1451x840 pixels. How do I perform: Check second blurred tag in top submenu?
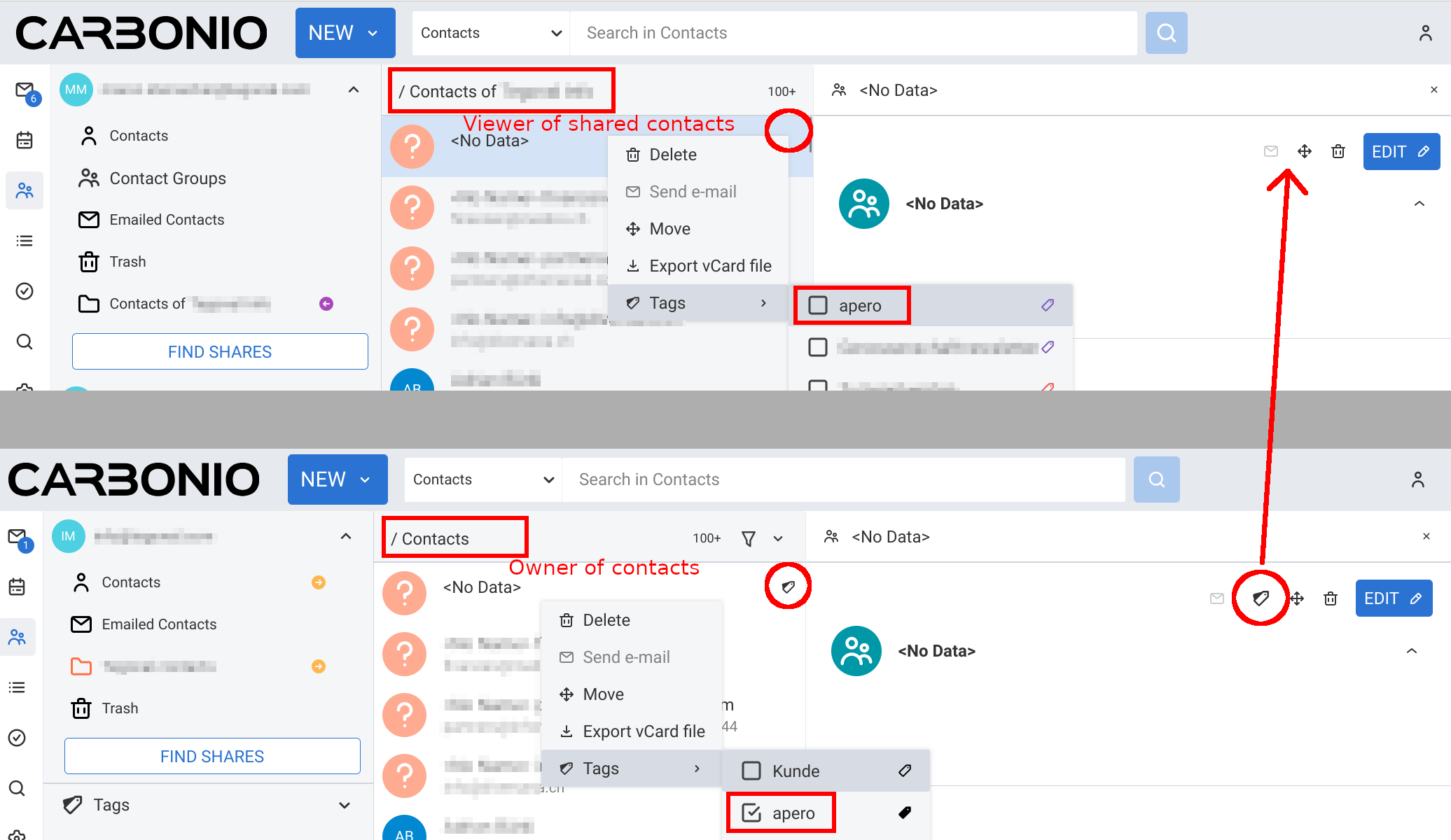click(817, 347)
